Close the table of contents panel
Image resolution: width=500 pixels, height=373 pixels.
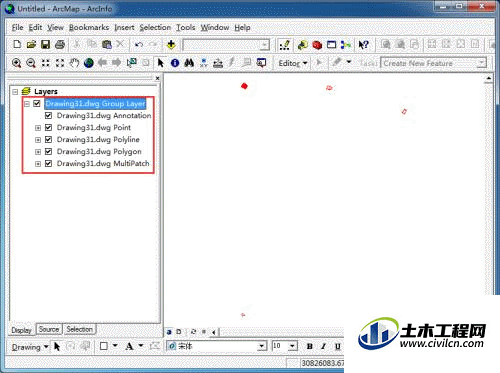[x=157, y=78]
